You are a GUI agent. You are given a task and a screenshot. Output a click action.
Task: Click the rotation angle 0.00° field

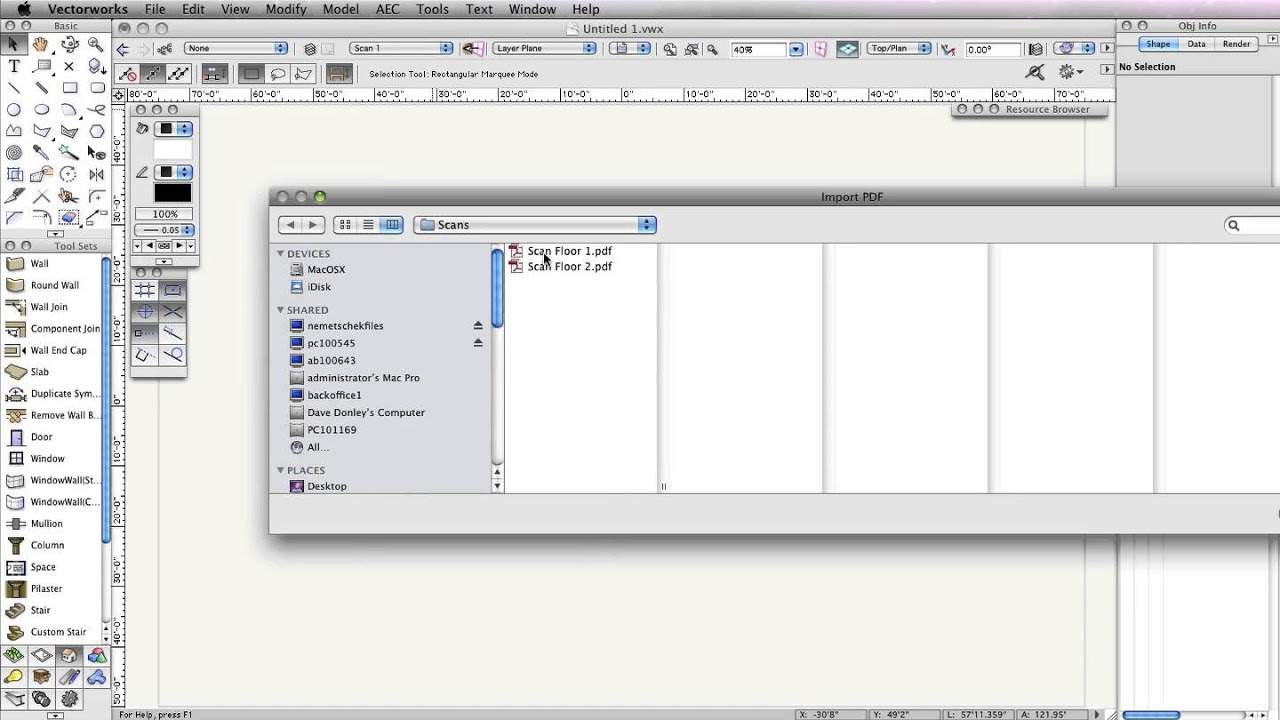(993, 49)
